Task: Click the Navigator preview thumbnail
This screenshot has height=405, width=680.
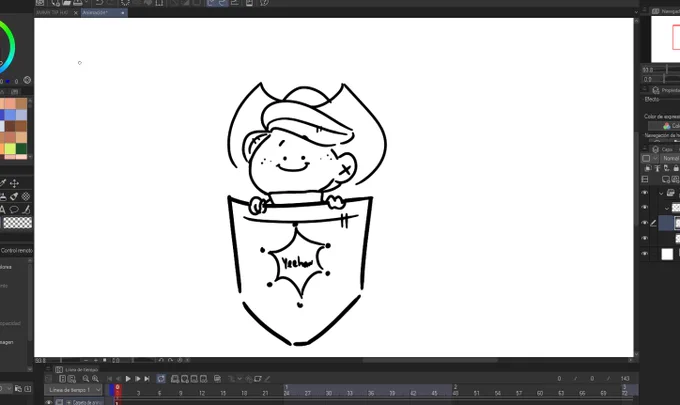Action: click(x=666, y=39)
